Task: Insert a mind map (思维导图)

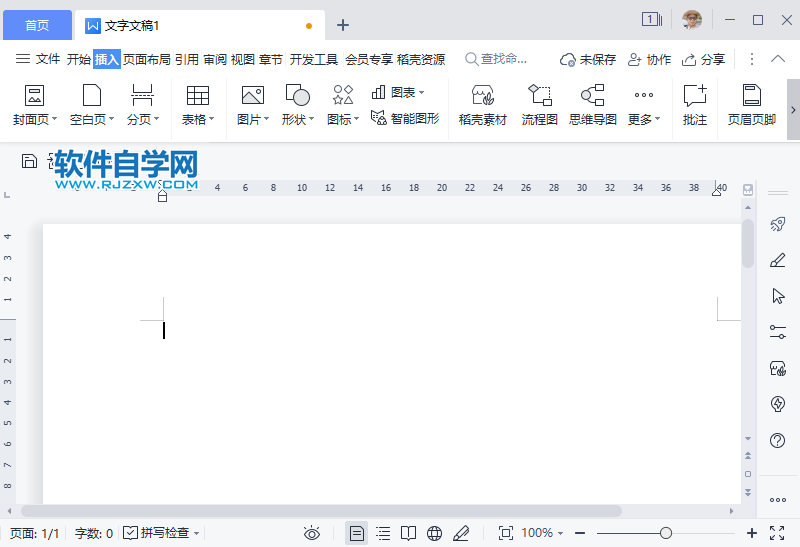Action: coord(593,105)
